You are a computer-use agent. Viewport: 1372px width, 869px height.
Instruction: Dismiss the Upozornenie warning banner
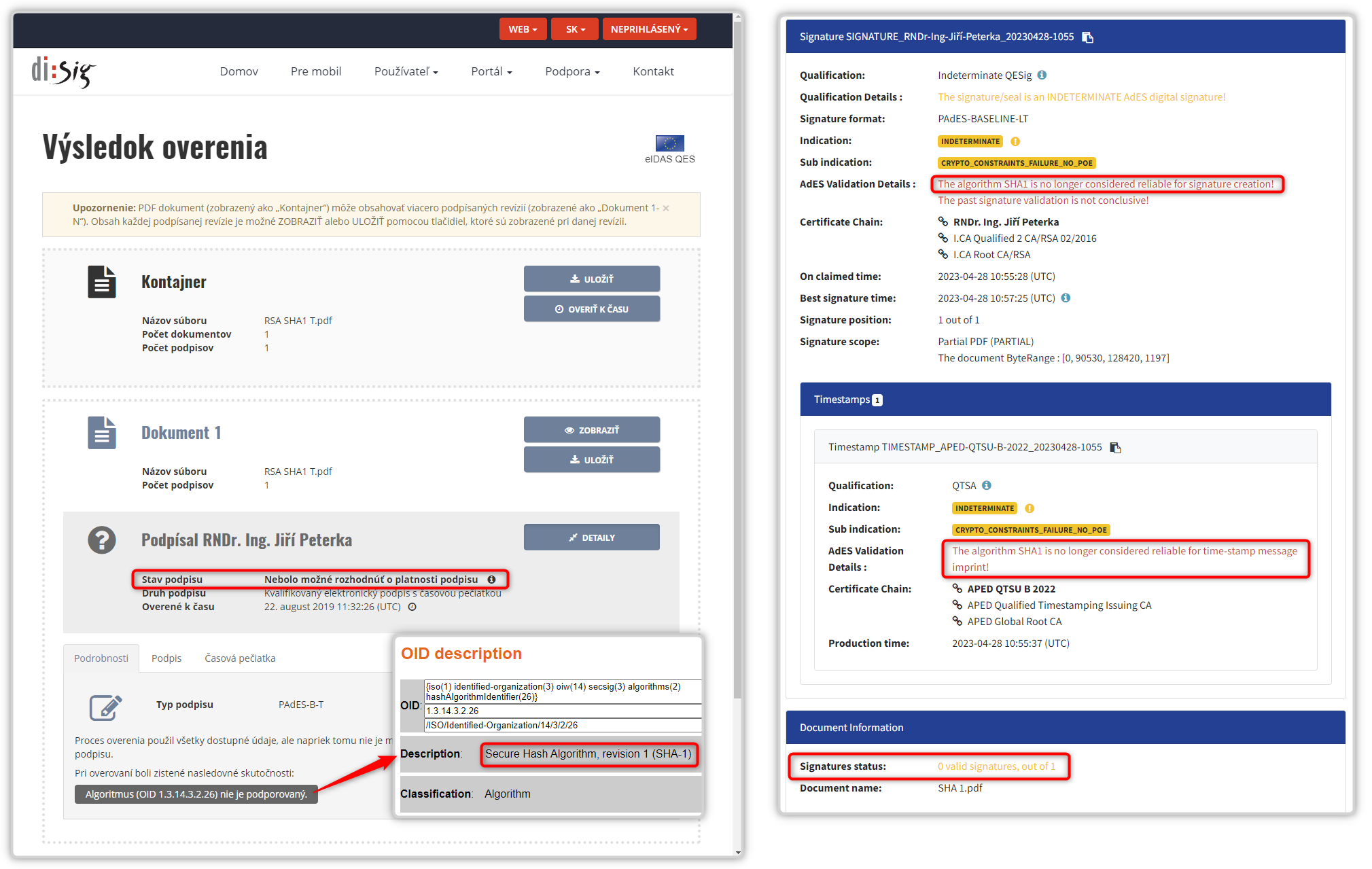point(666,208)
